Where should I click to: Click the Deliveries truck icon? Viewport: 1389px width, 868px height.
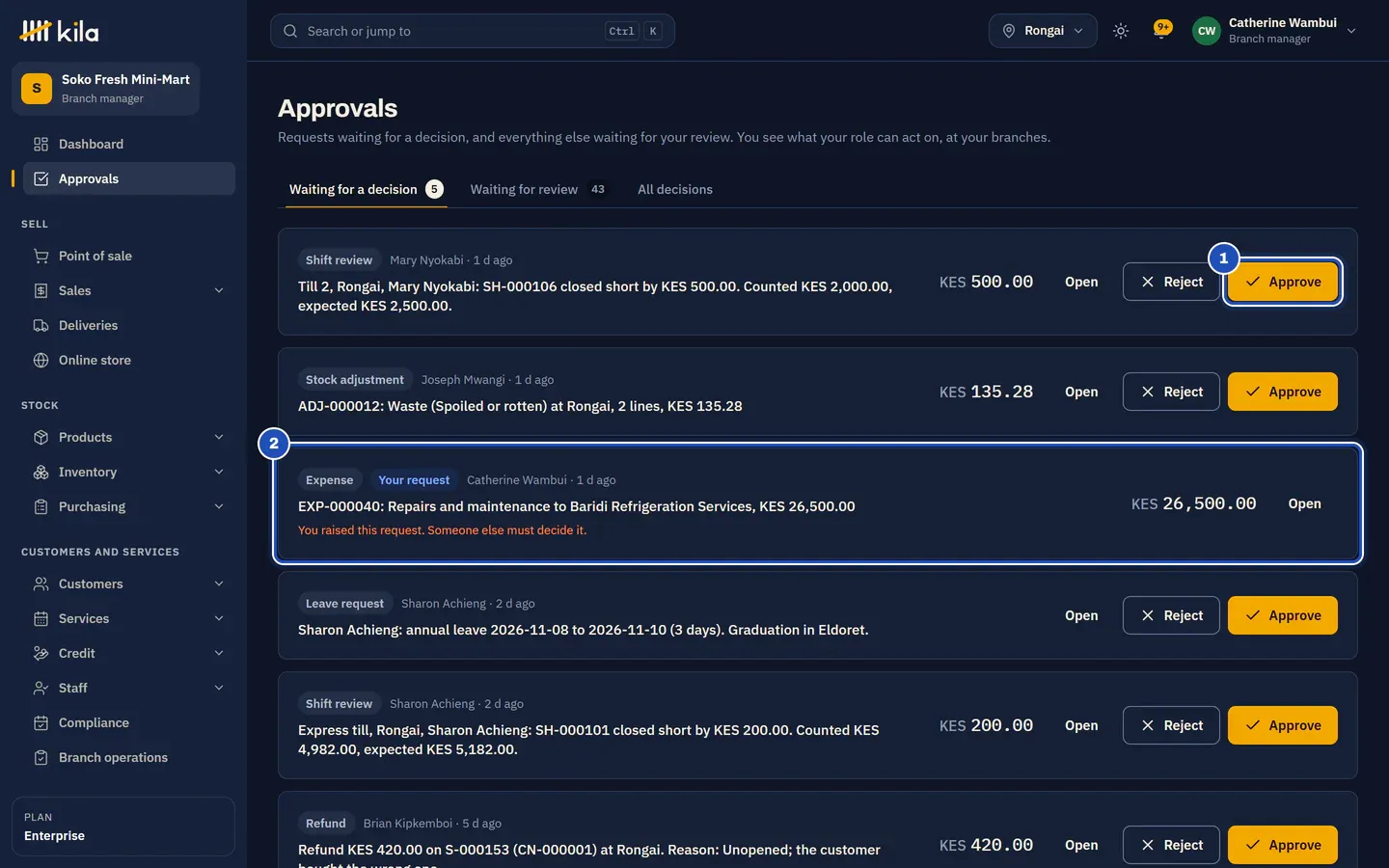click(x=41, y=325)
